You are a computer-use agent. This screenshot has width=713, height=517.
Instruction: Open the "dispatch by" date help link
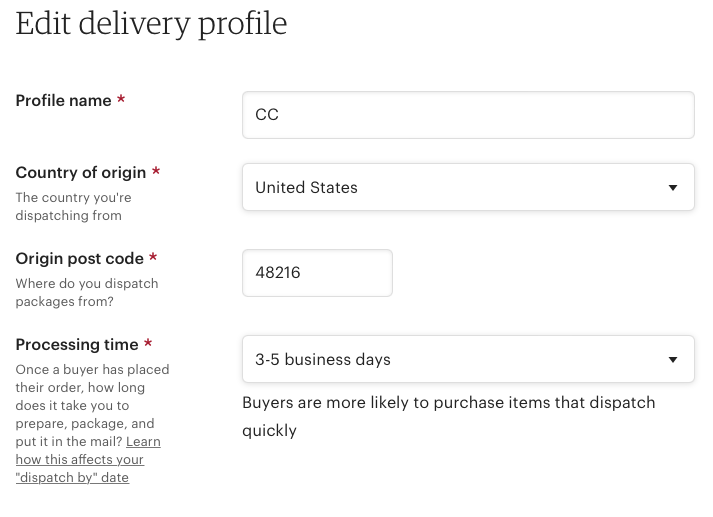pos(88,459)
